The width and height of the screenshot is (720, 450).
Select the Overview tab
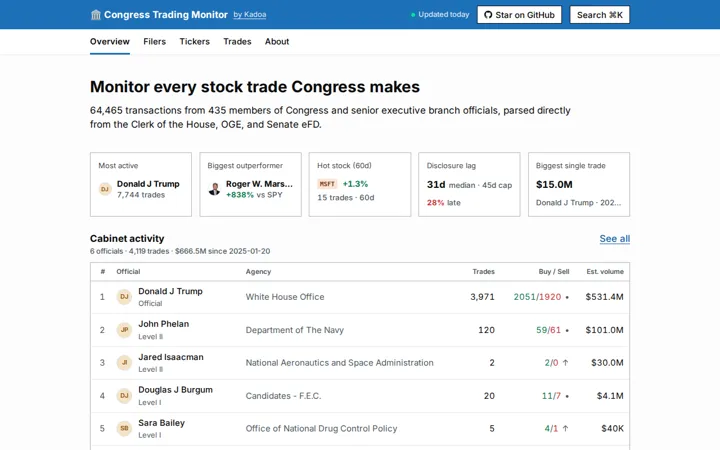coord(110,41)
